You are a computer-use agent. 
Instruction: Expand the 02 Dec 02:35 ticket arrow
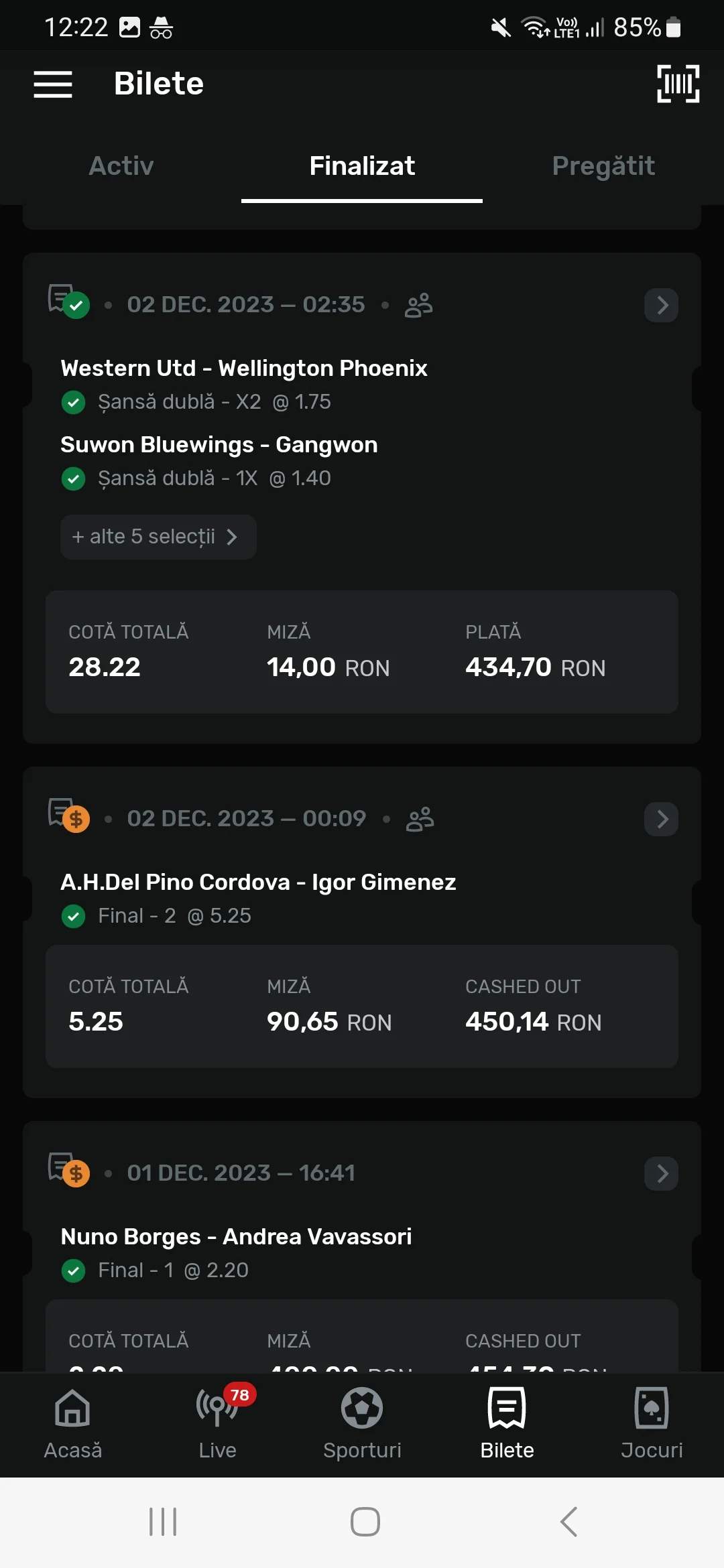pos(662,305)
